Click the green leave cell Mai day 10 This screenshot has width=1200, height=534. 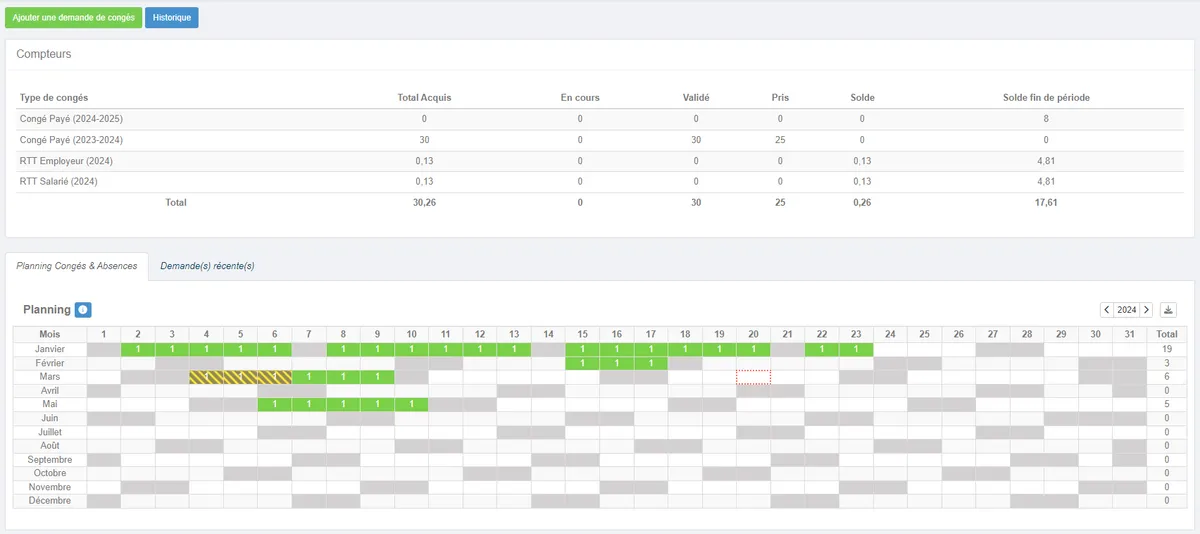point(411,404)
